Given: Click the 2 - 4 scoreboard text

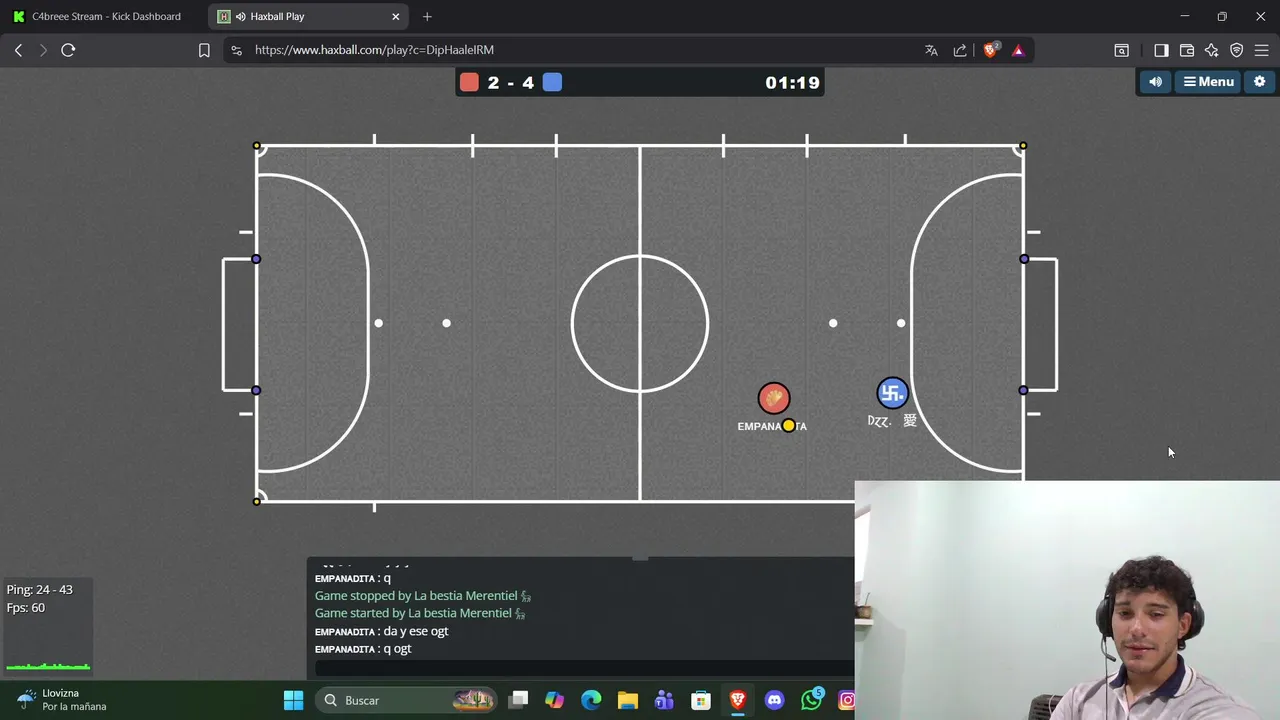Looking at the screenshot, I should coord(511,83).
